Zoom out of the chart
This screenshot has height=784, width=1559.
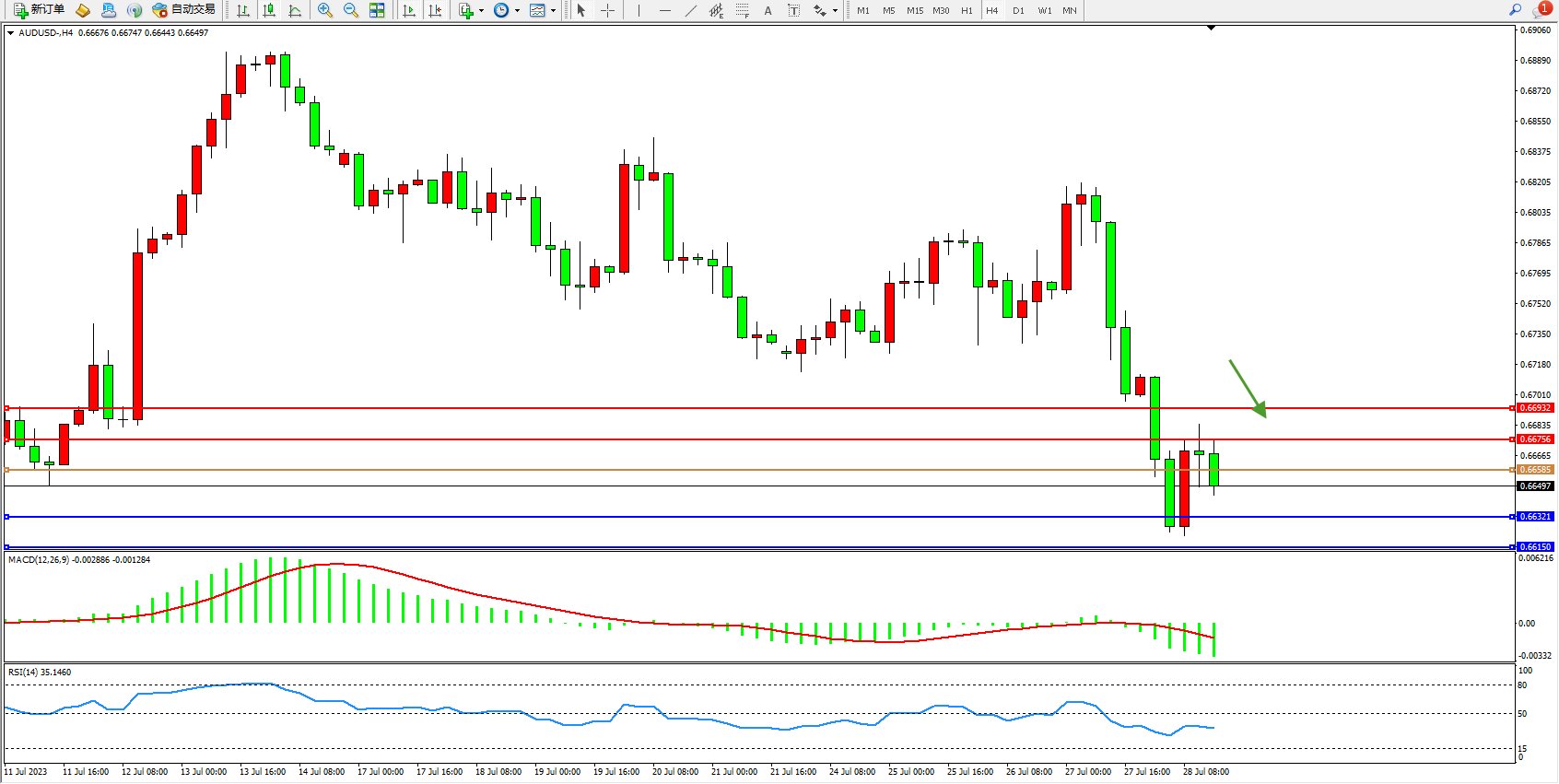[x=351, y=10]
